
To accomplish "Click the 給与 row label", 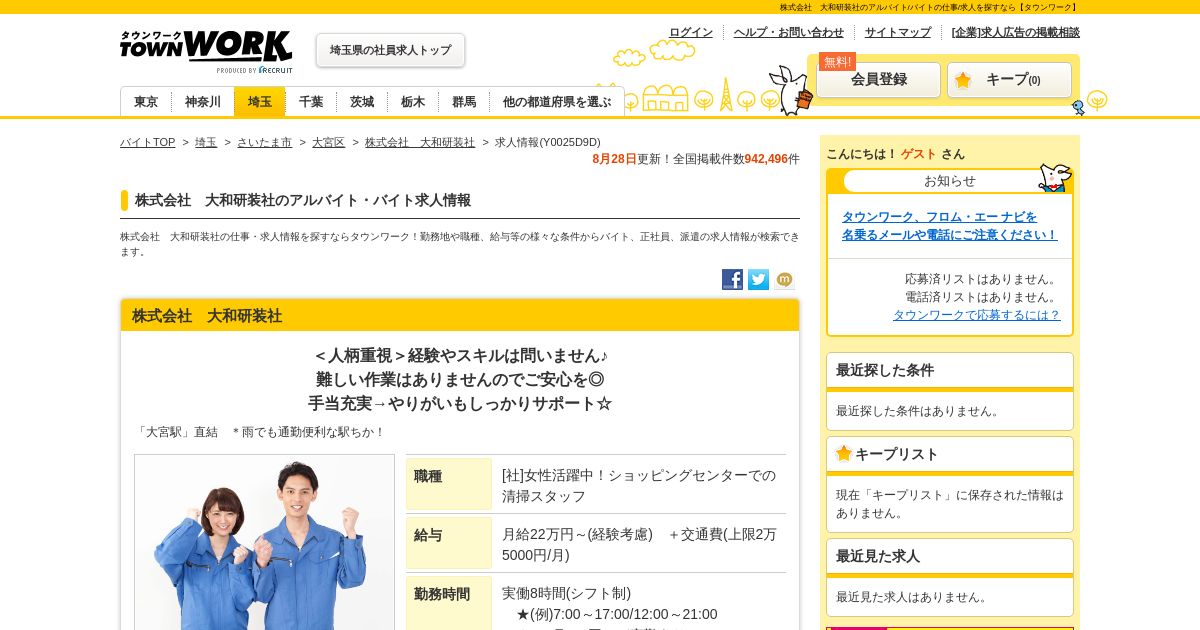I will [x=449, y=543].
